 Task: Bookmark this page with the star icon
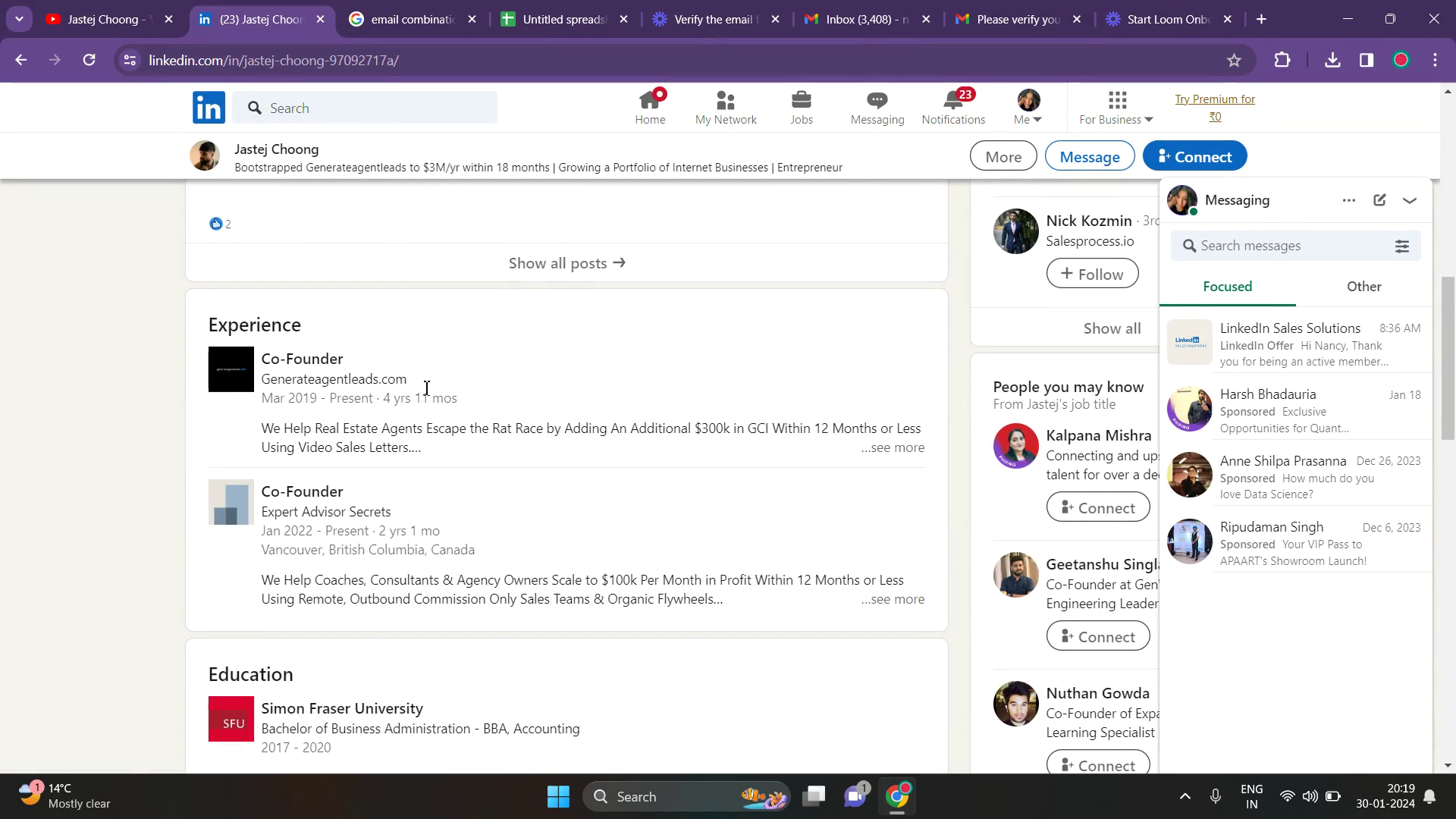1234,61
